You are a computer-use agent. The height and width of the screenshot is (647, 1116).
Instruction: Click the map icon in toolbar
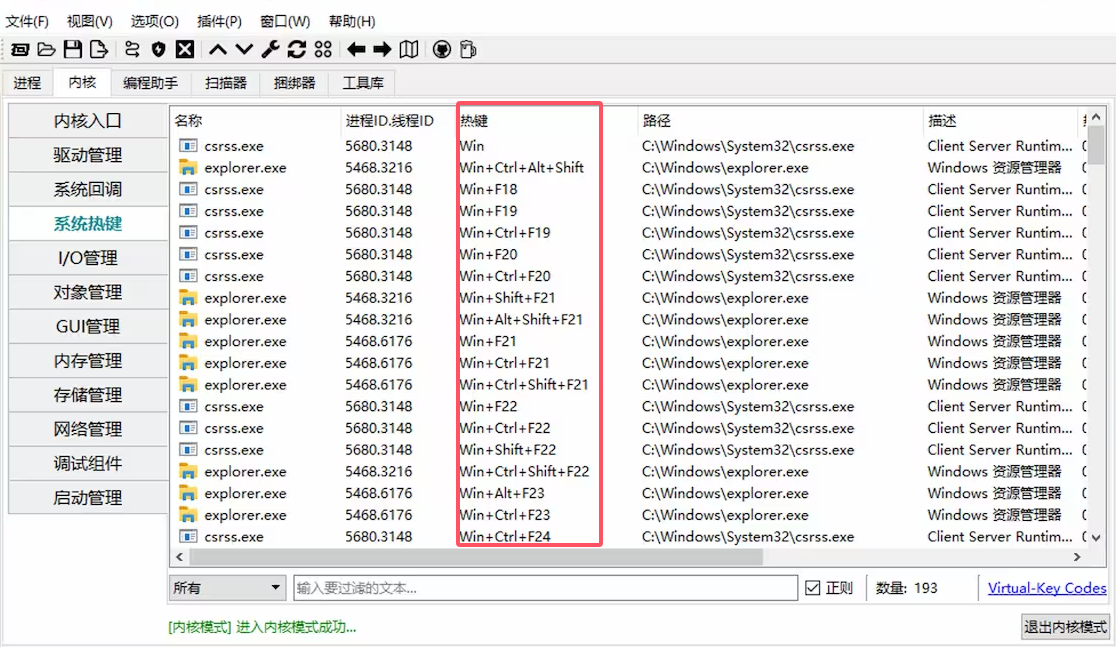coord(408,49)
